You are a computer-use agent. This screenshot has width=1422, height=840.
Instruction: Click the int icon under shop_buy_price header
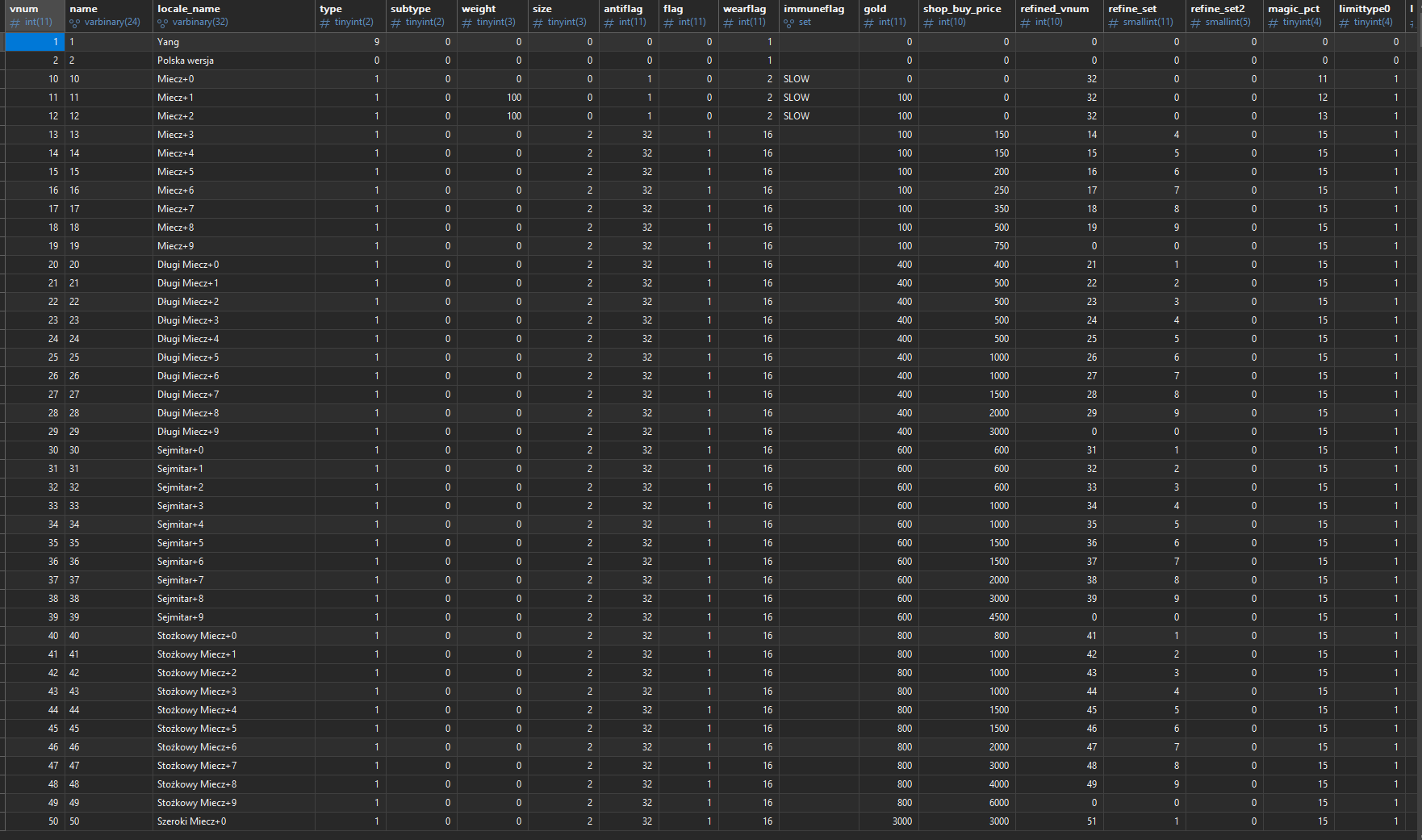[x=929, y=23]
